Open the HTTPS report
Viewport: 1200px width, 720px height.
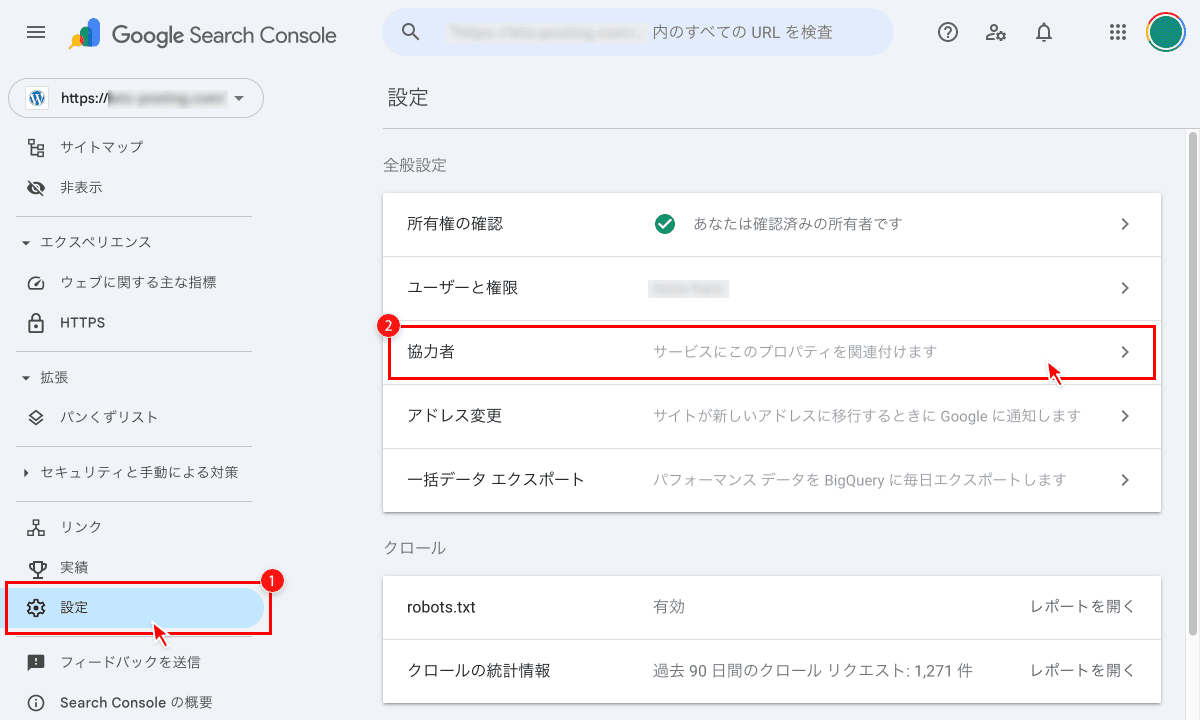click(x=82, y=323)
